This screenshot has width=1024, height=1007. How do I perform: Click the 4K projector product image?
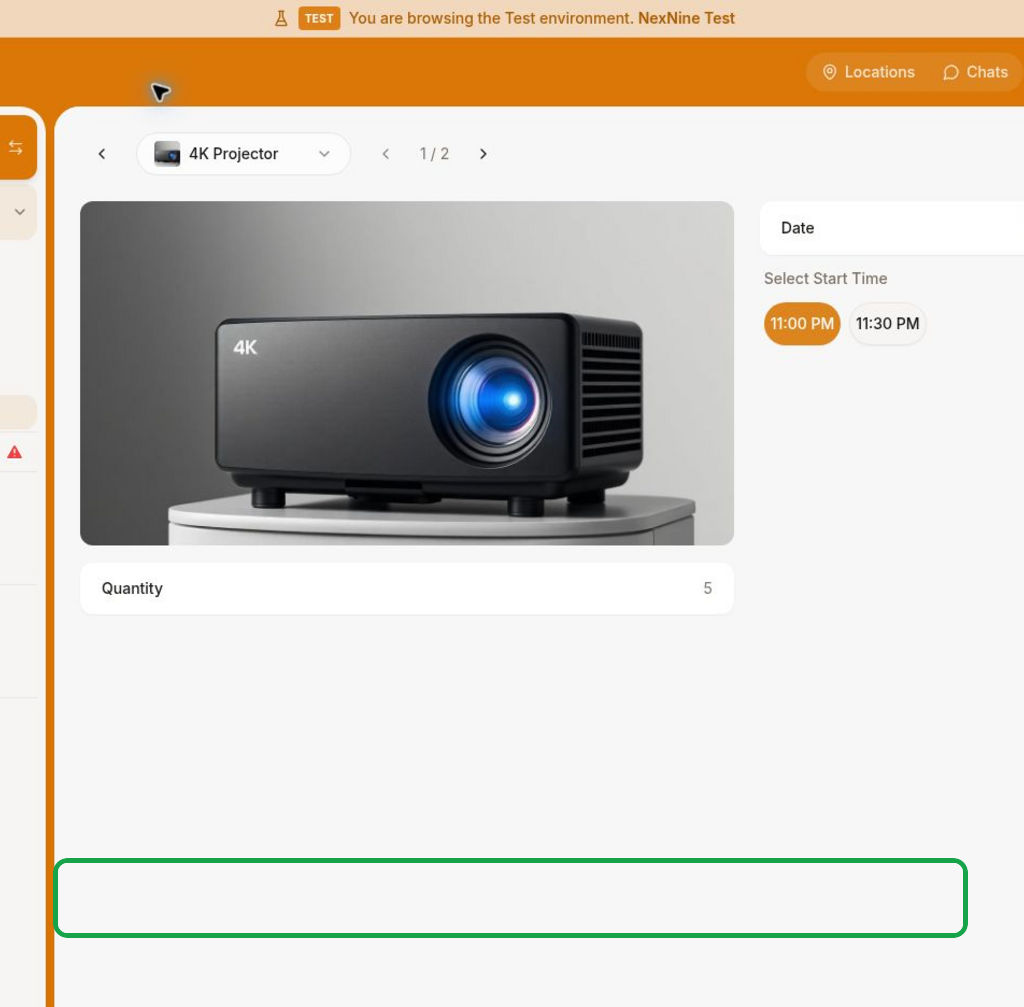coord(407,373)
